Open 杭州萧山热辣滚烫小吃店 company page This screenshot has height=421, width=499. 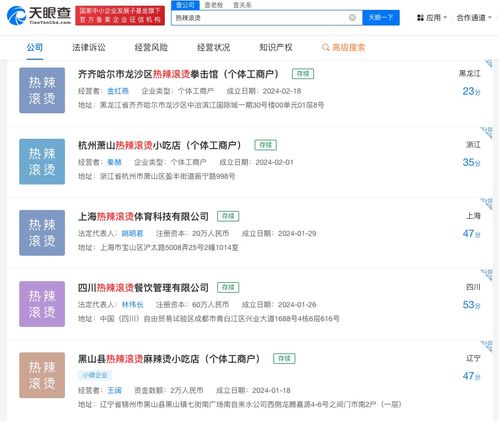tap(160, 145)
